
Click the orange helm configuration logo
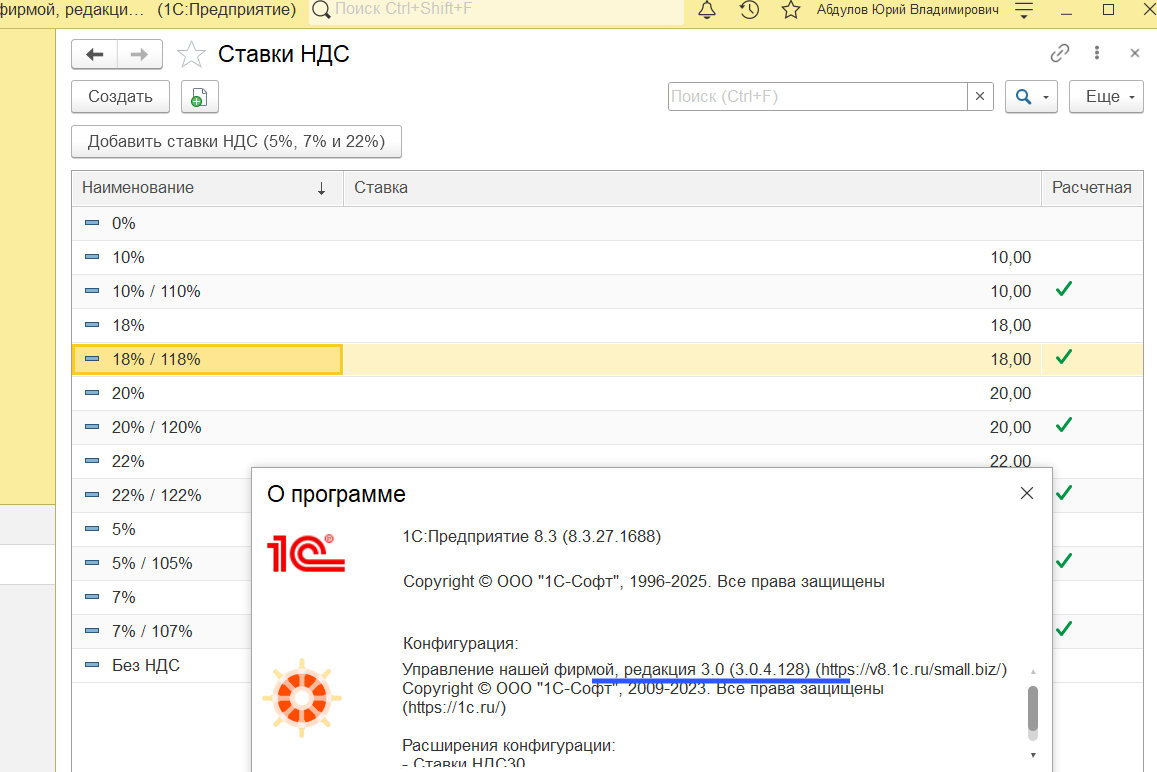302,697
